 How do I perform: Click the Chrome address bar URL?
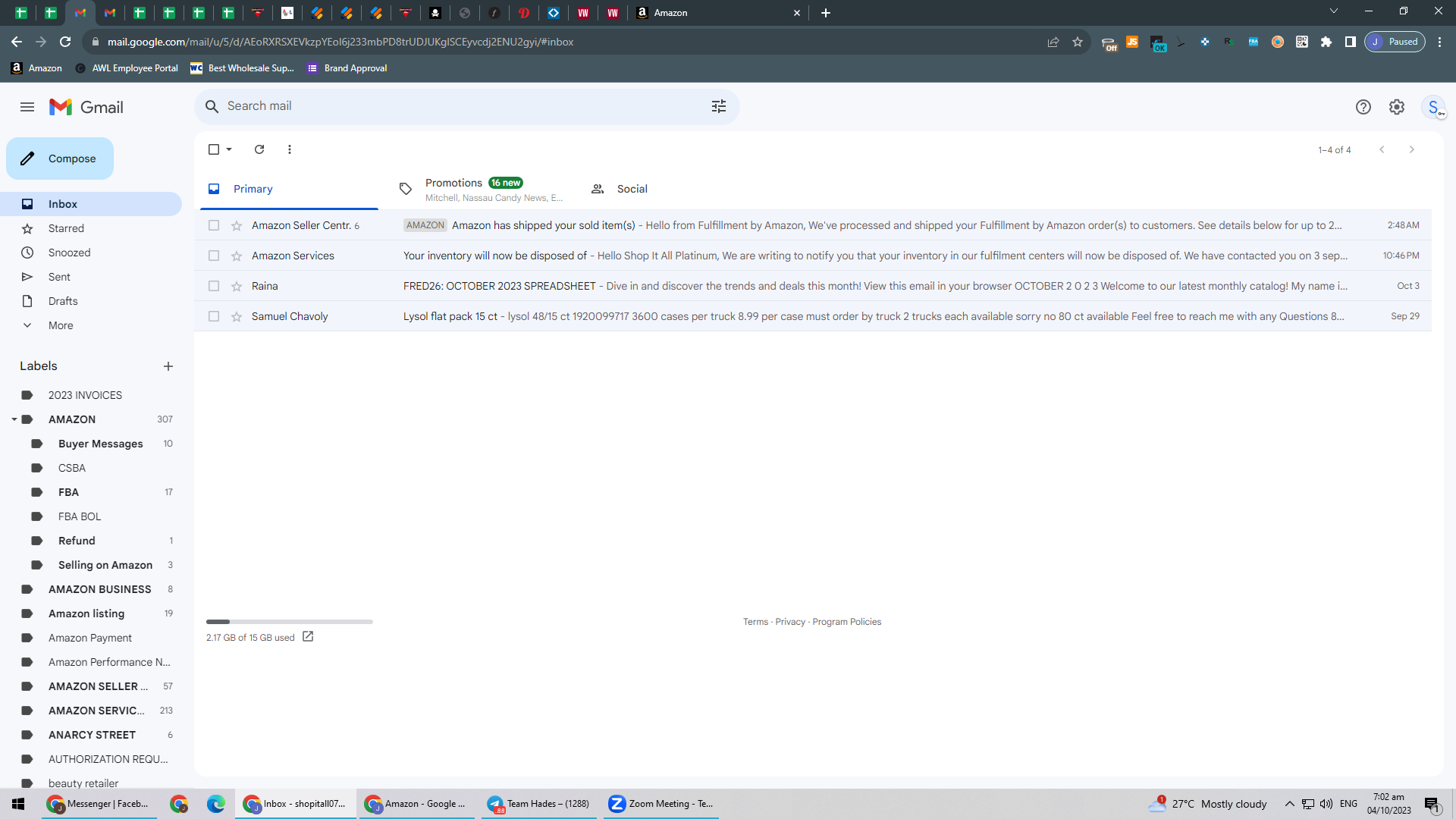click(x=340, y=42)
